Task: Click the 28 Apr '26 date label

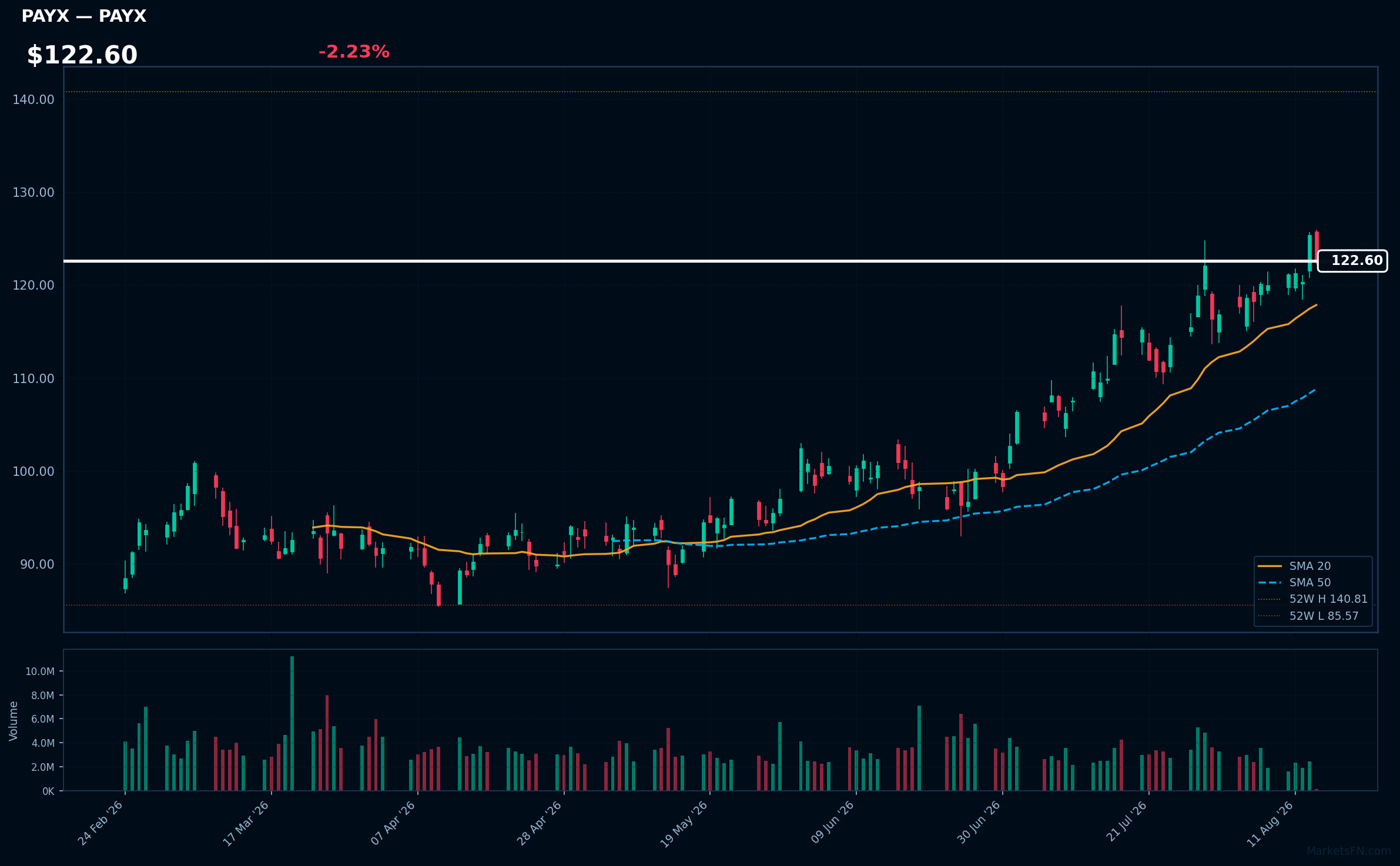Action: pyautogui.click(x=540, y=823)
